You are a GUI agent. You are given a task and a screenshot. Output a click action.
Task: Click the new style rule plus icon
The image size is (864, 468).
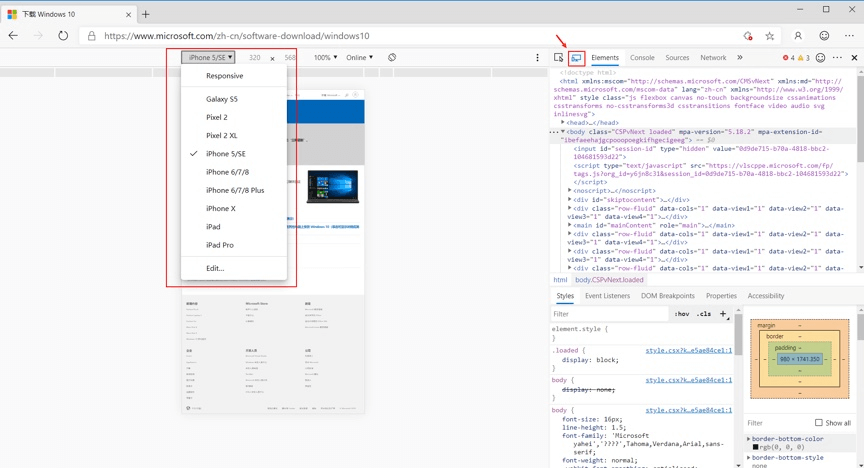[723, 314]
